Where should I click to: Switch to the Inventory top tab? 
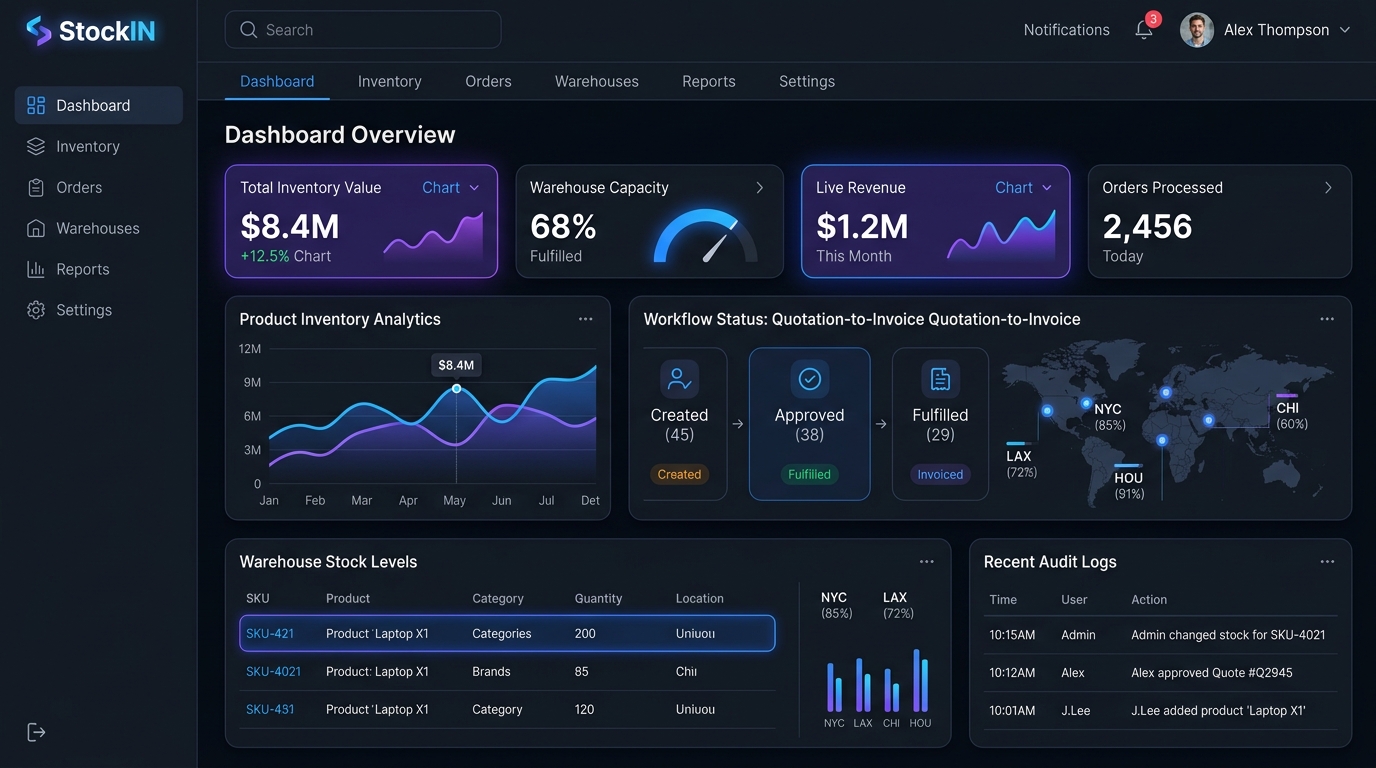tap(390, 82)
